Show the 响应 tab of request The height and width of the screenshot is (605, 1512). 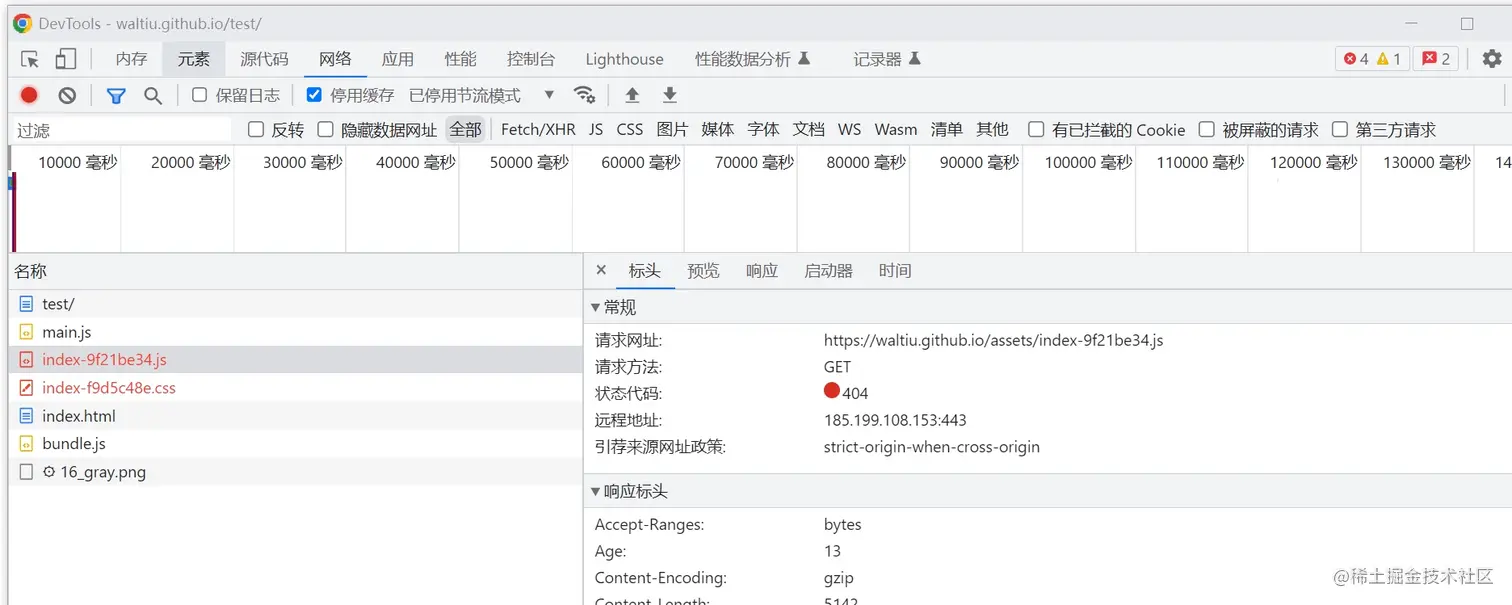pyautogui.click(x=762, y=271)
